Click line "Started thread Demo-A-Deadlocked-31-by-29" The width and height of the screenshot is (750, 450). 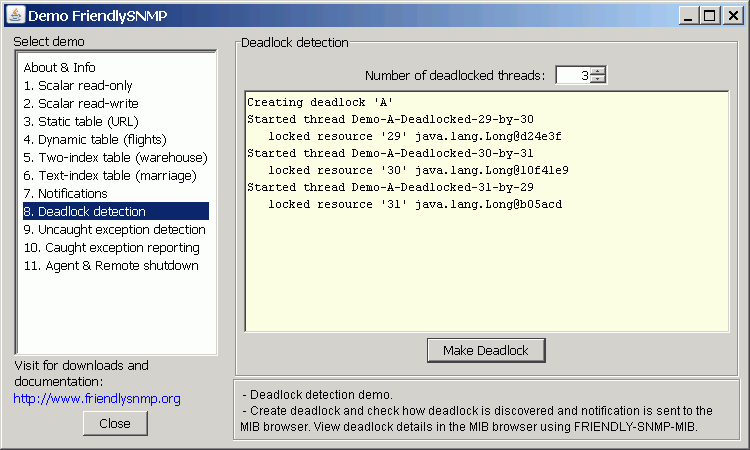[390, 187]
